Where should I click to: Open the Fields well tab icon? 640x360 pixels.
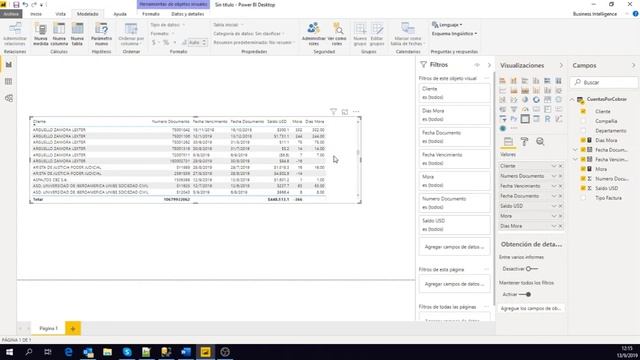508,142
